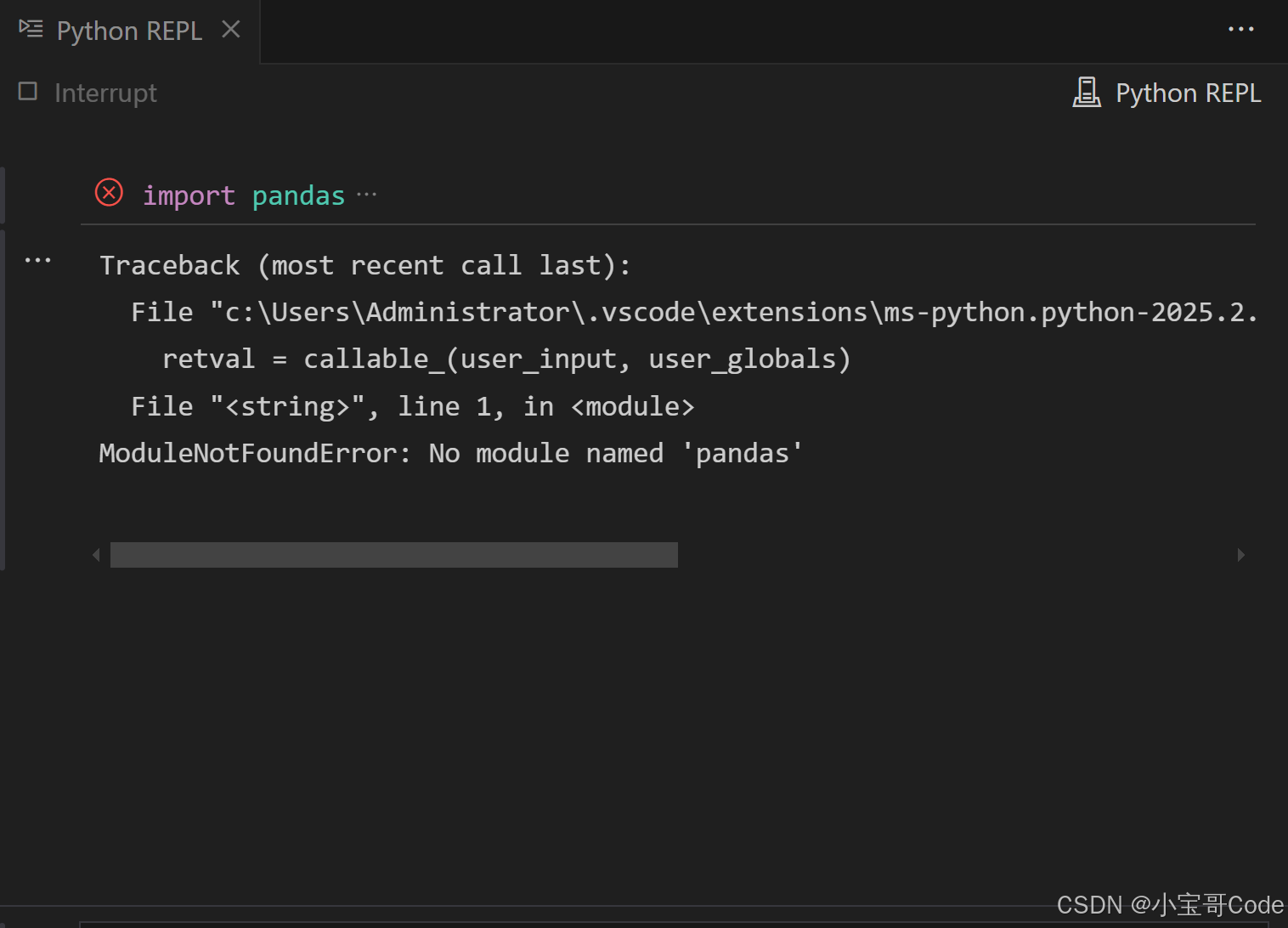The image size is (1288, 928).
Task: Close the Python REPL tab
Action: pyautogui.click(x=231, y=30)
